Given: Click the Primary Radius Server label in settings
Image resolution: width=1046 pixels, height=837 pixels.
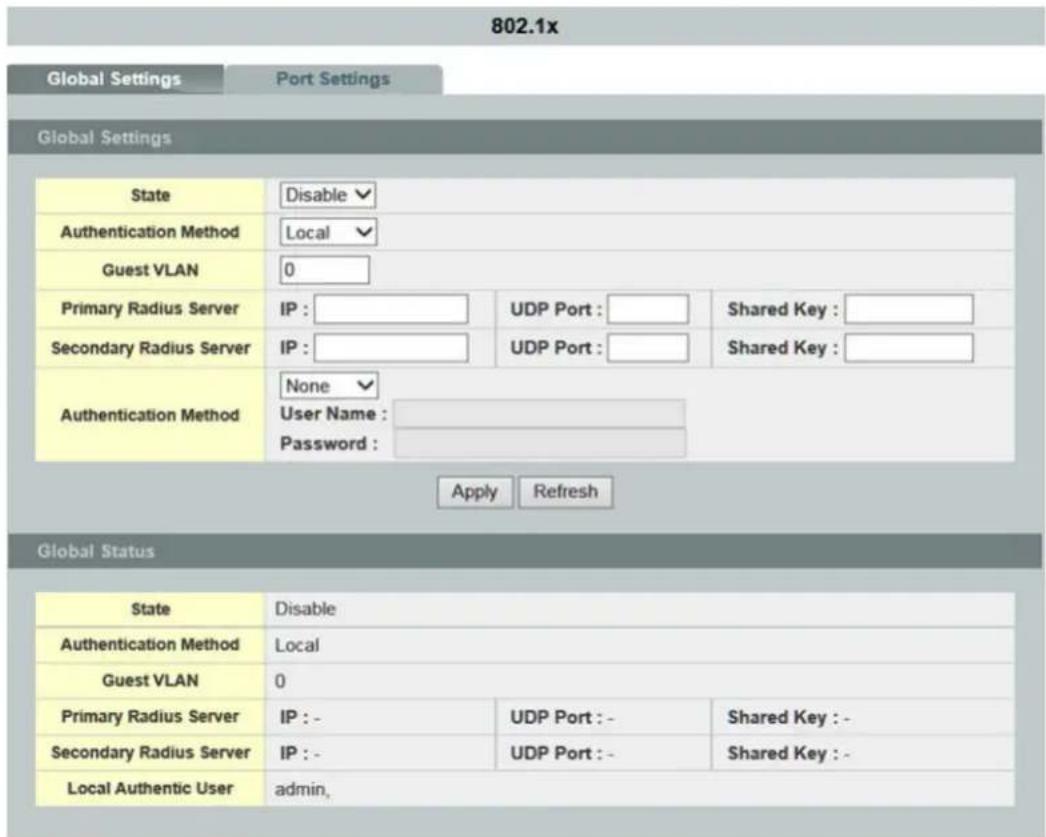Looking at the screenshot, I should 150,309.
